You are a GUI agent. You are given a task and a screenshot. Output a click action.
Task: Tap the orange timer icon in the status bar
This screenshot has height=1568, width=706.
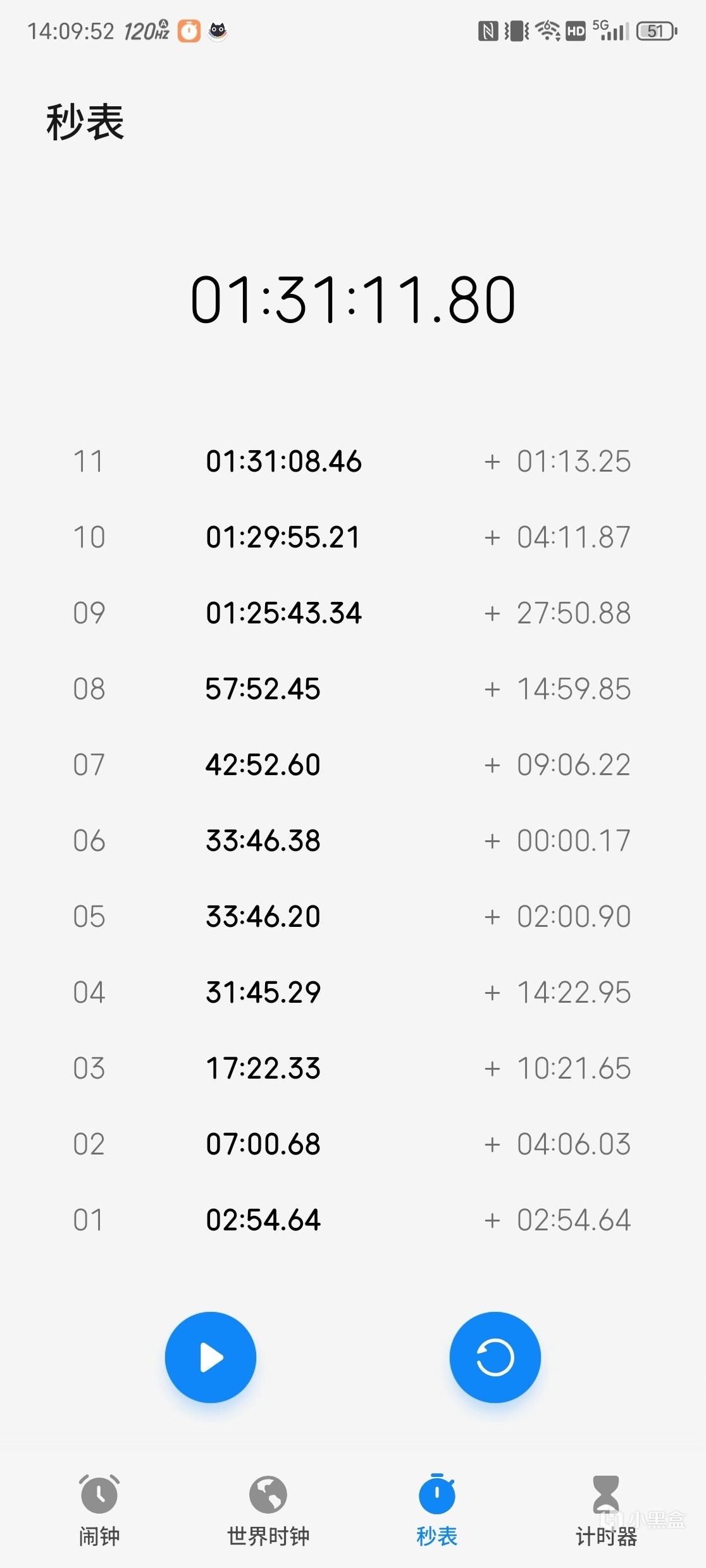click(x=189, y=31)
